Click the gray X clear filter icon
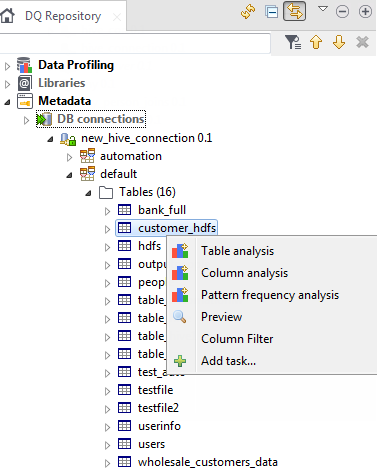 (362, 42)
